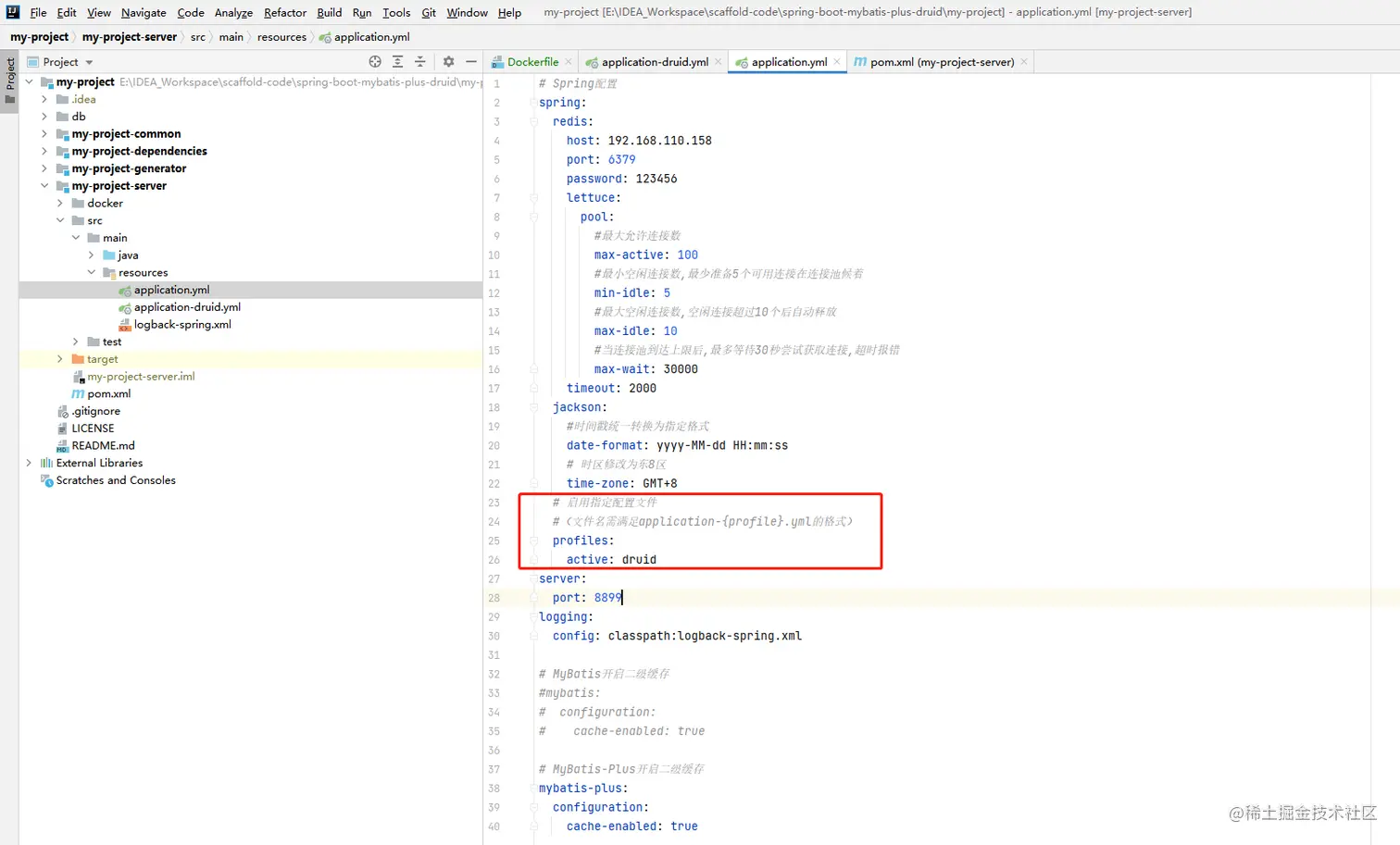Open the Analyze menu
This screenshot has height=845, width=1400.
(x=233, y=12)
